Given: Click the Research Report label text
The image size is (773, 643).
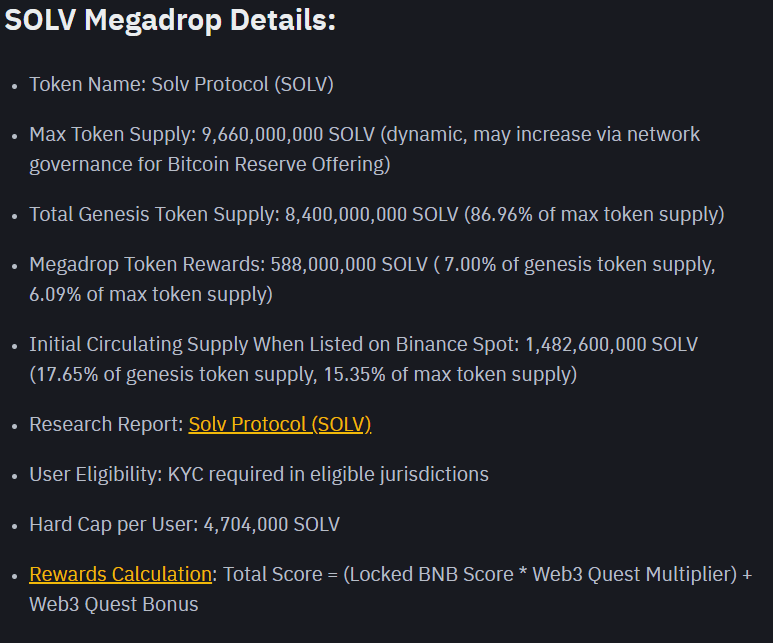Looking at the screenshot, I should [x=105, y=424].
